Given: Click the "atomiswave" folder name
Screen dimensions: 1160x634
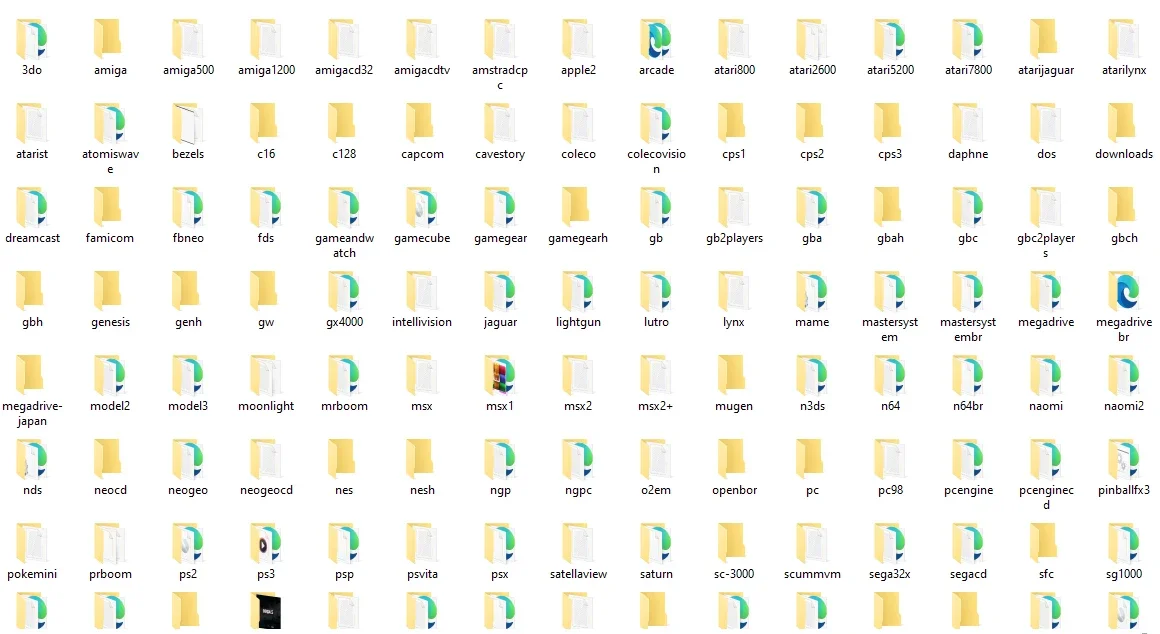Looking at the screenshot, I should [x=110, y=161].
